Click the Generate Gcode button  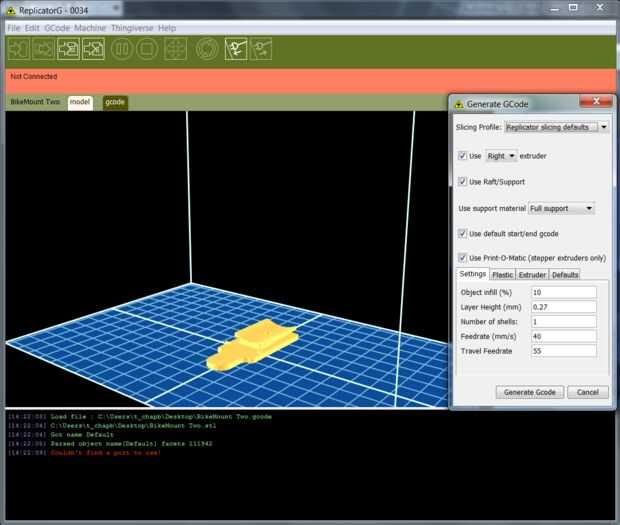tap(530, 392)
